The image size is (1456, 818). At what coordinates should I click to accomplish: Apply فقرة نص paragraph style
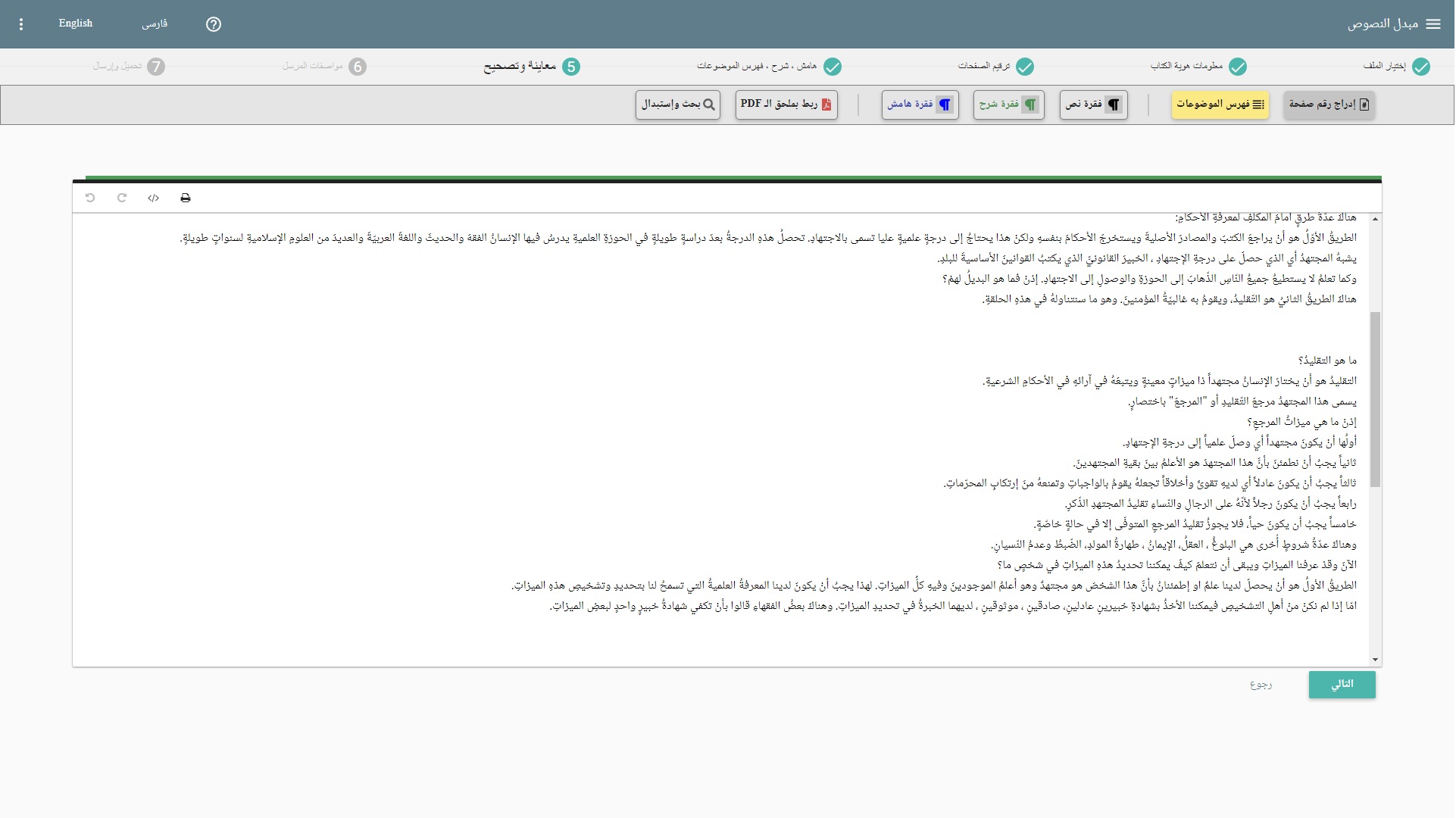coord(1093,105)
